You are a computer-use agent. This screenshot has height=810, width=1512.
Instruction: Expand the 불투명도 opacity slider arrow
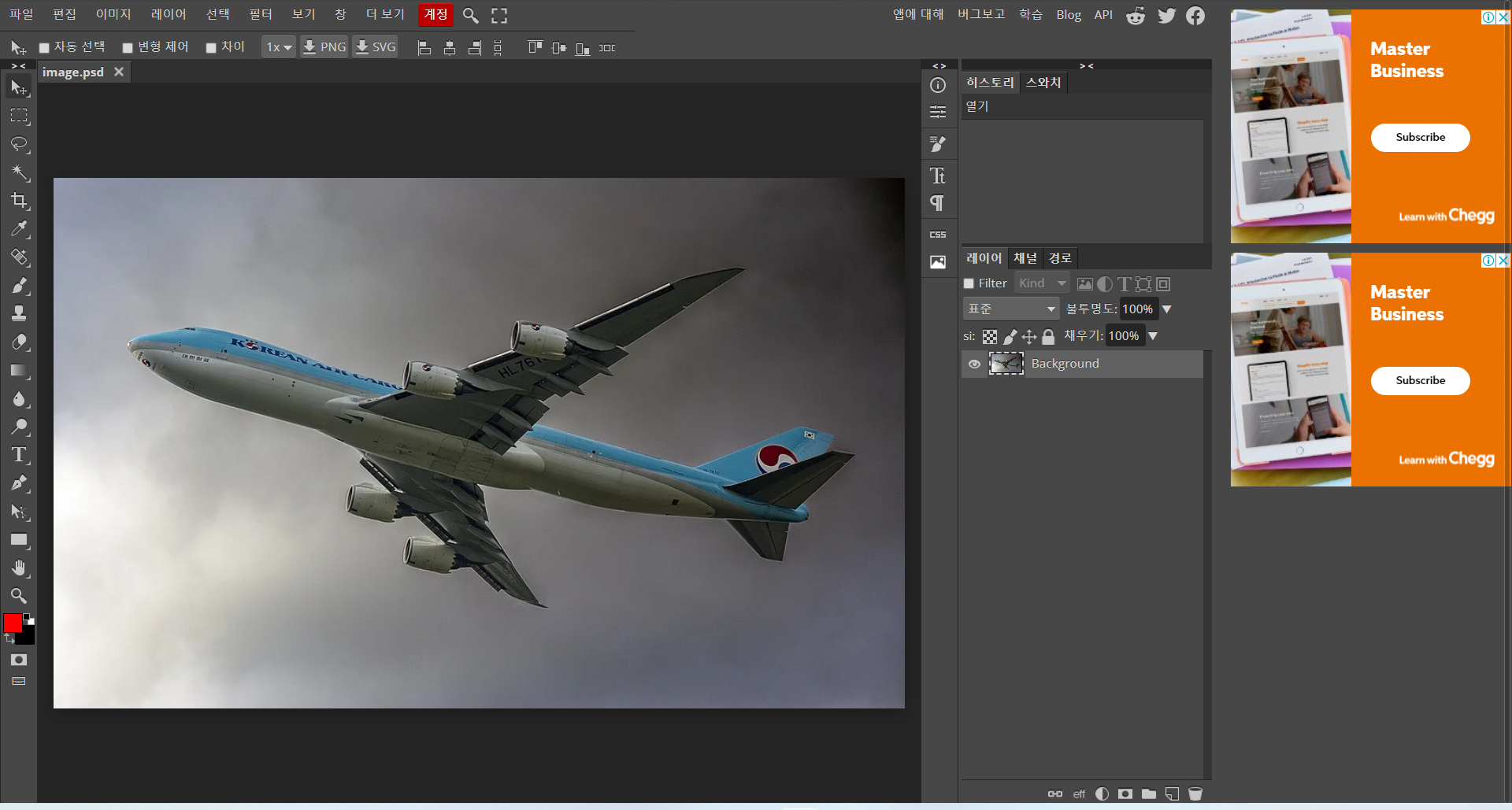1167,309
